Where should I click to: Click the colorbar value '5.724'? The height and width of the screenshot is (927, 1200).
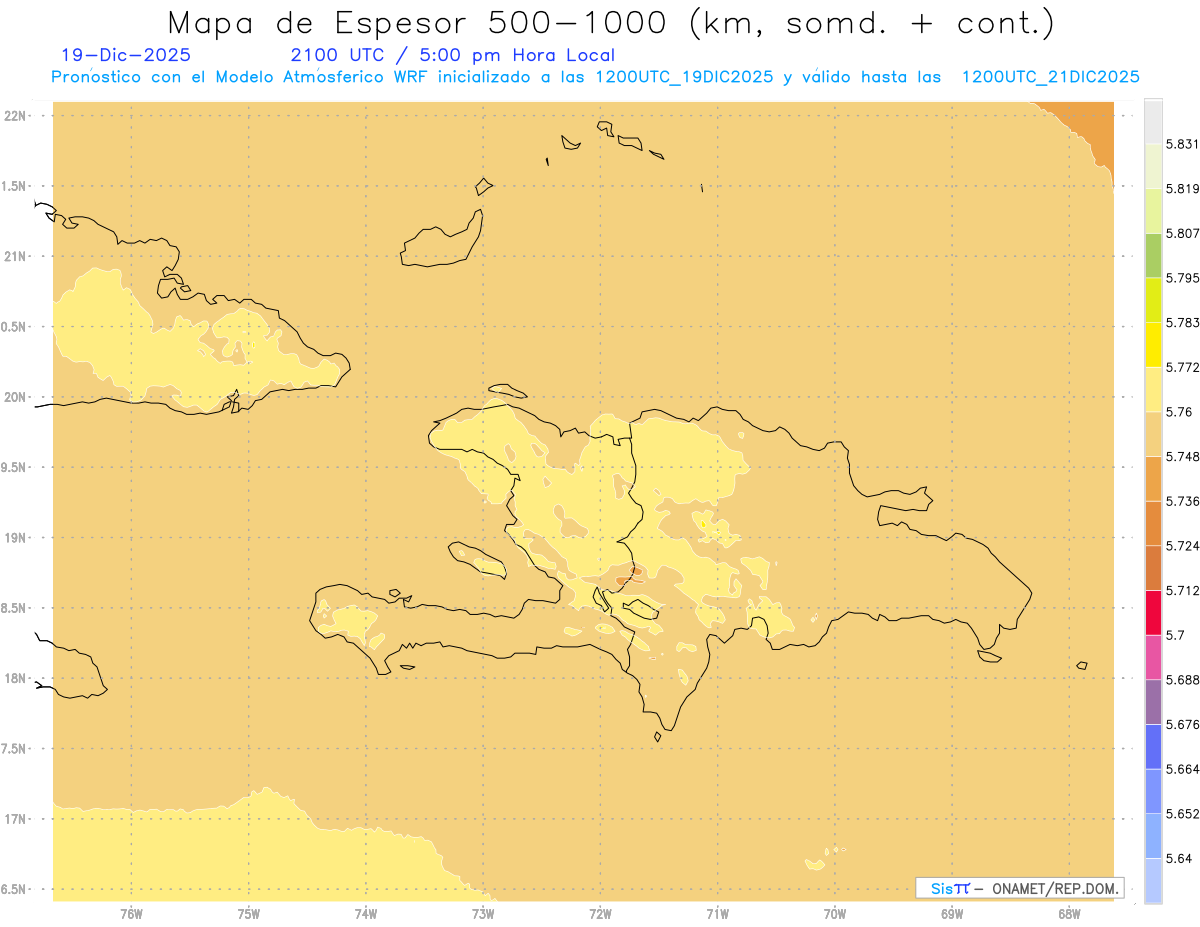tap(1183, 546)
